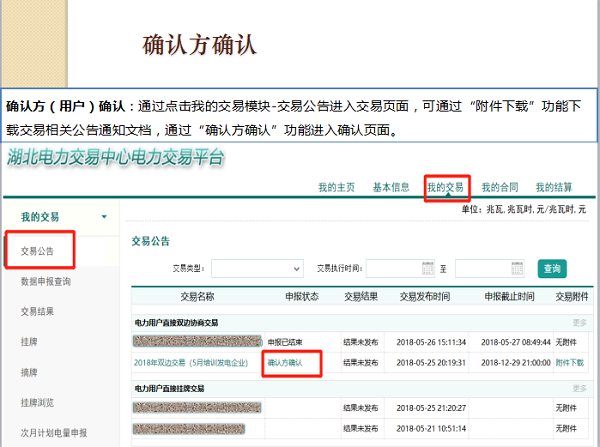Open the start date calendar icon

tap(428, 268)
